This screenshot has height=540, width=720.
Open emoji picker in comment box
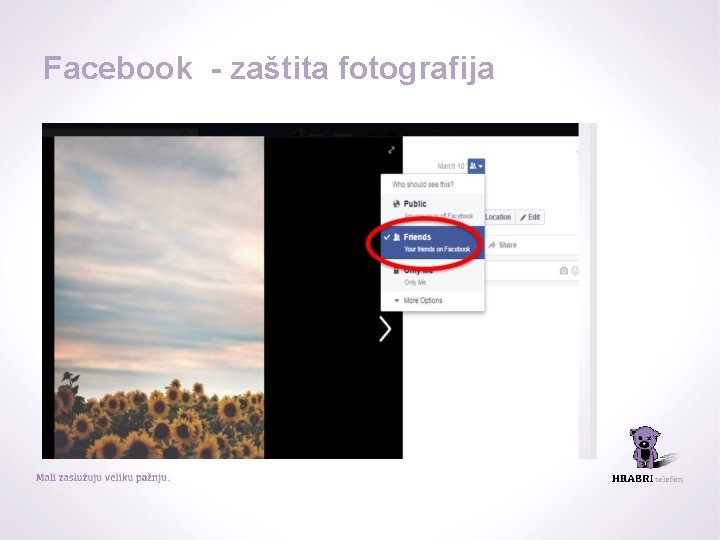574,271
